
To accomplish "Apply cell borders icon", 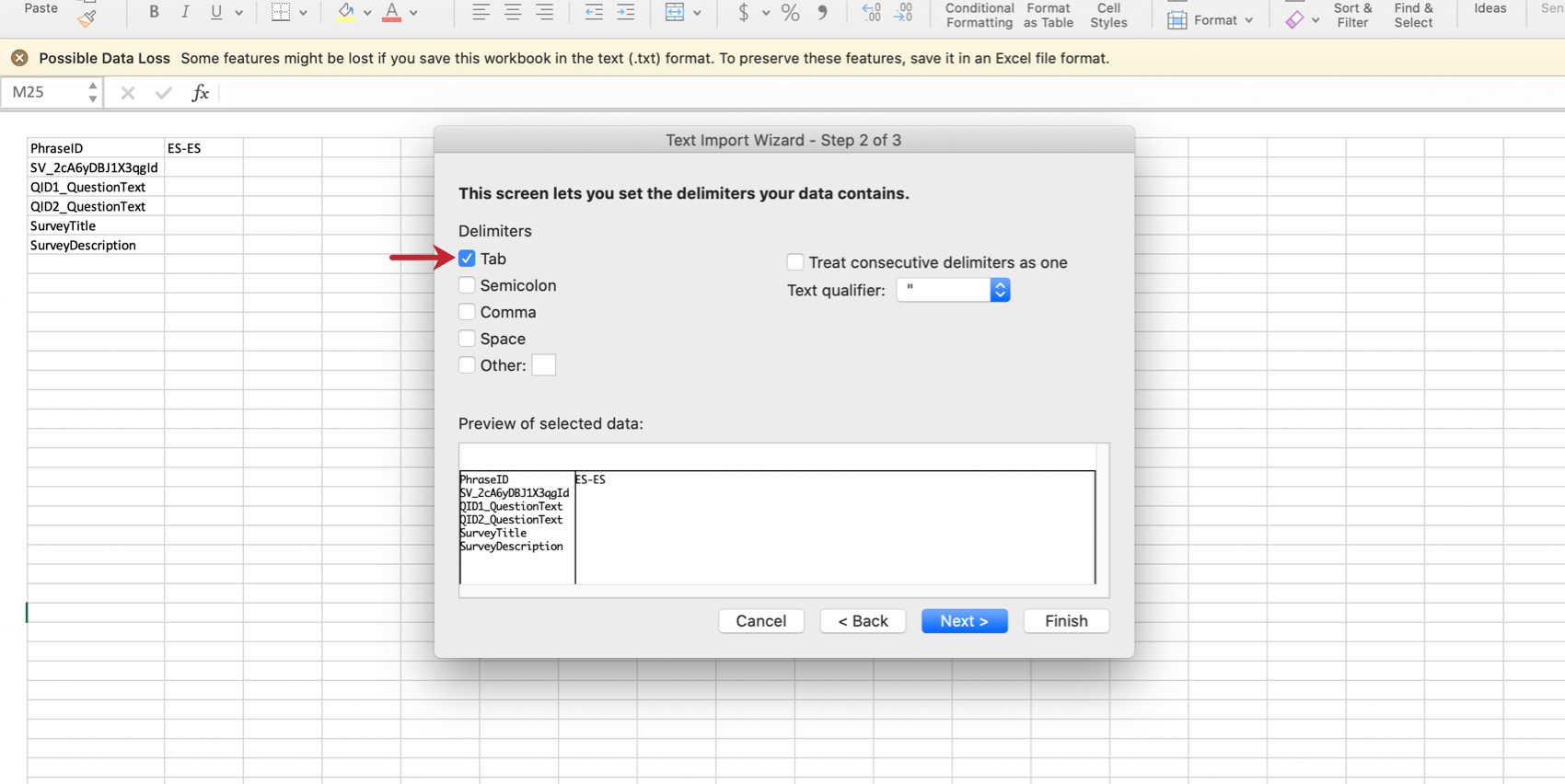I will click(x=281, y=12).
